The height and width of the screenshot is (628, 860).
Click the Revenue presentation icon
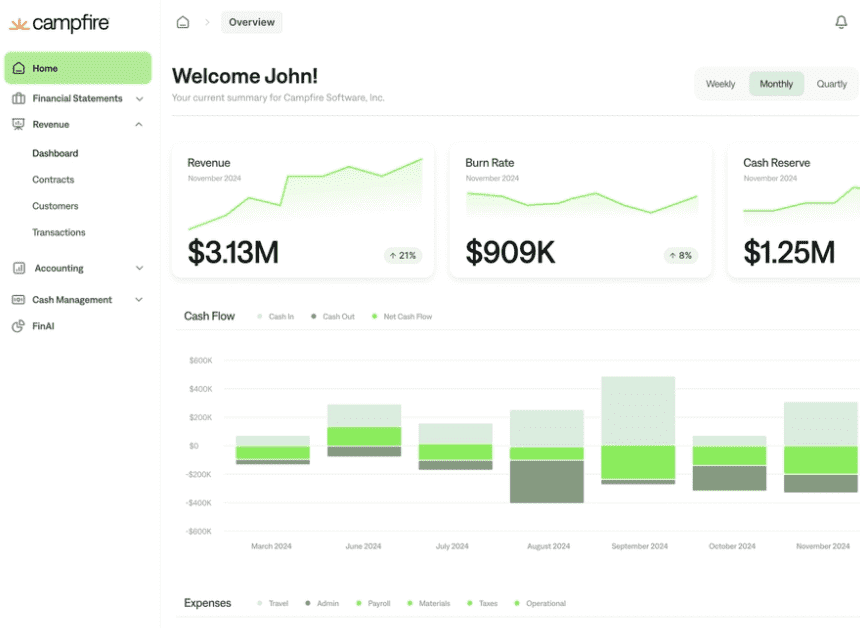click(18, 124)
